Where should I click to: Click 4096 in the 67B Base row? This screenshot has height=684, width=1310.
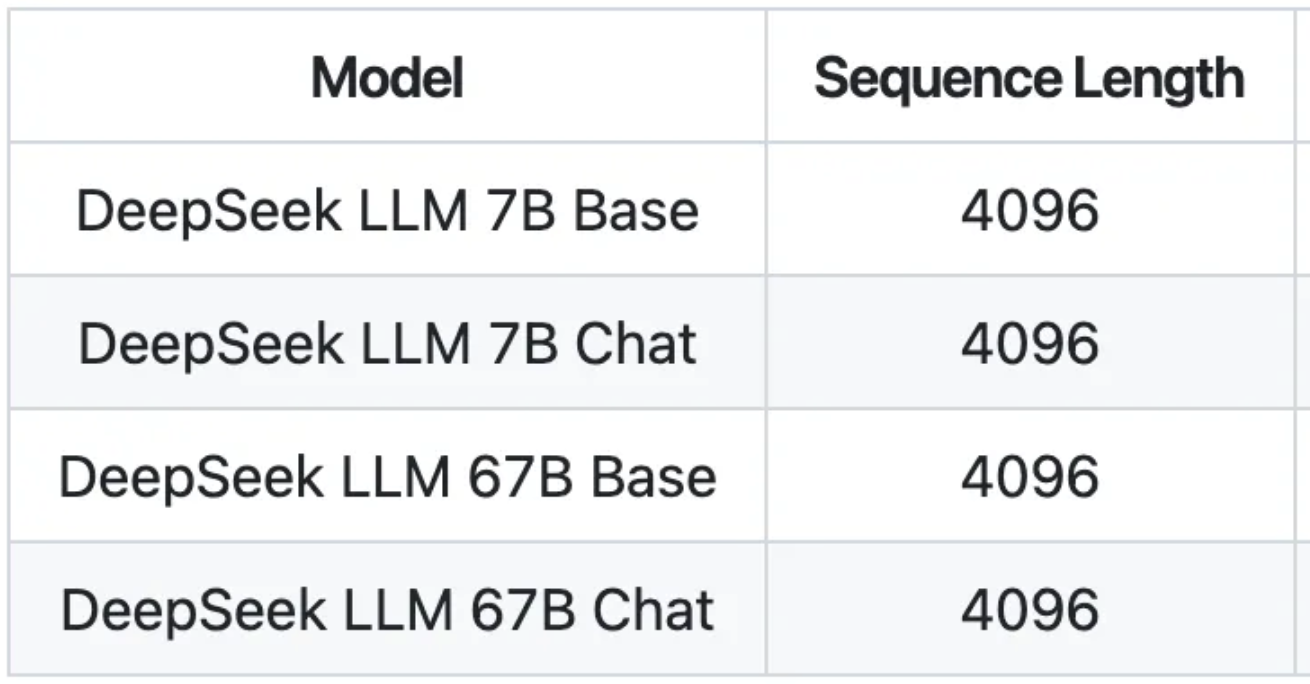pyautogui.click(x=1029, y=477)
